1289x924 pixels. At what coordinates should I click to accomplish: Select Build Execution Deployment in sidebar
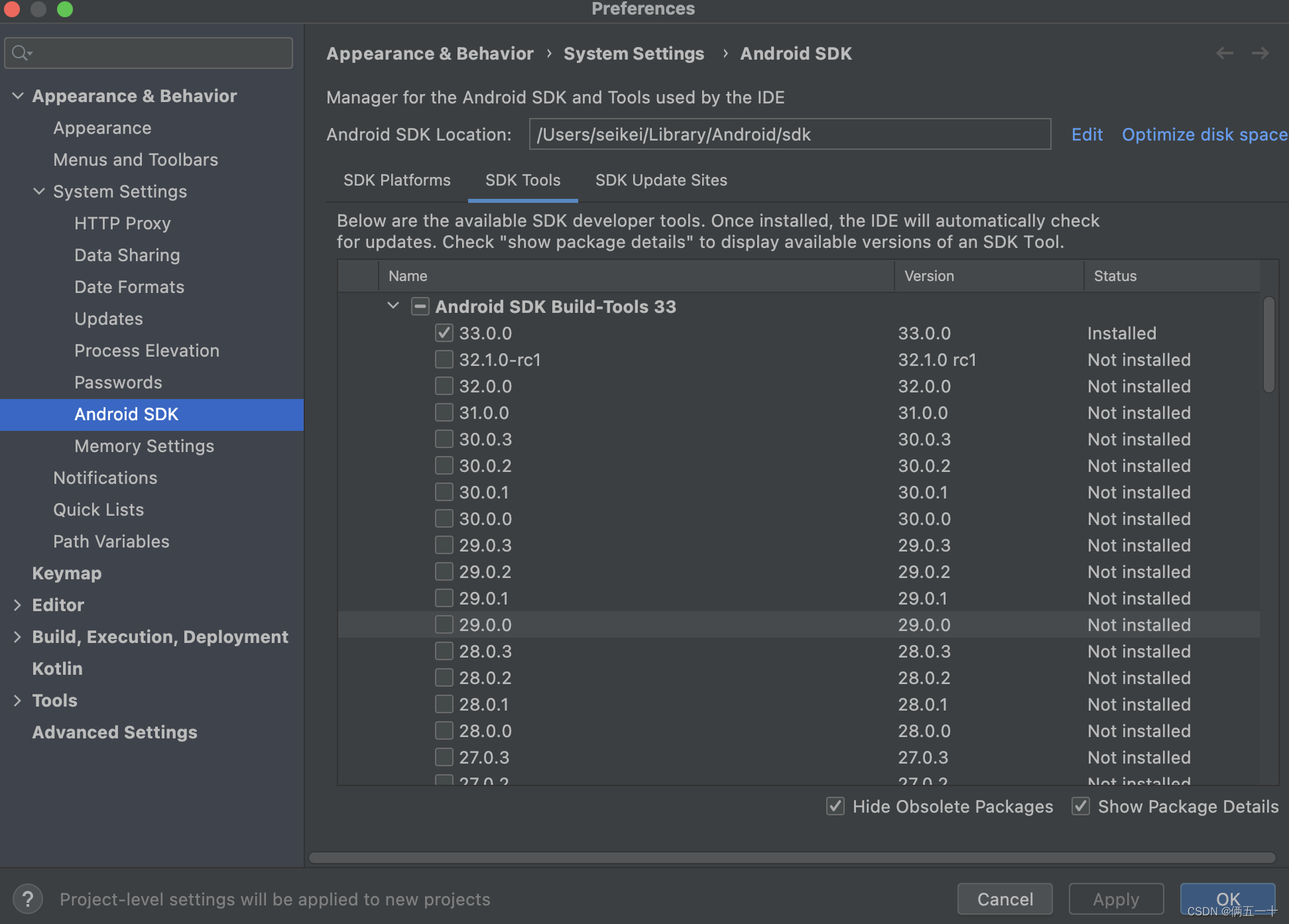click(x=159, y=636)
